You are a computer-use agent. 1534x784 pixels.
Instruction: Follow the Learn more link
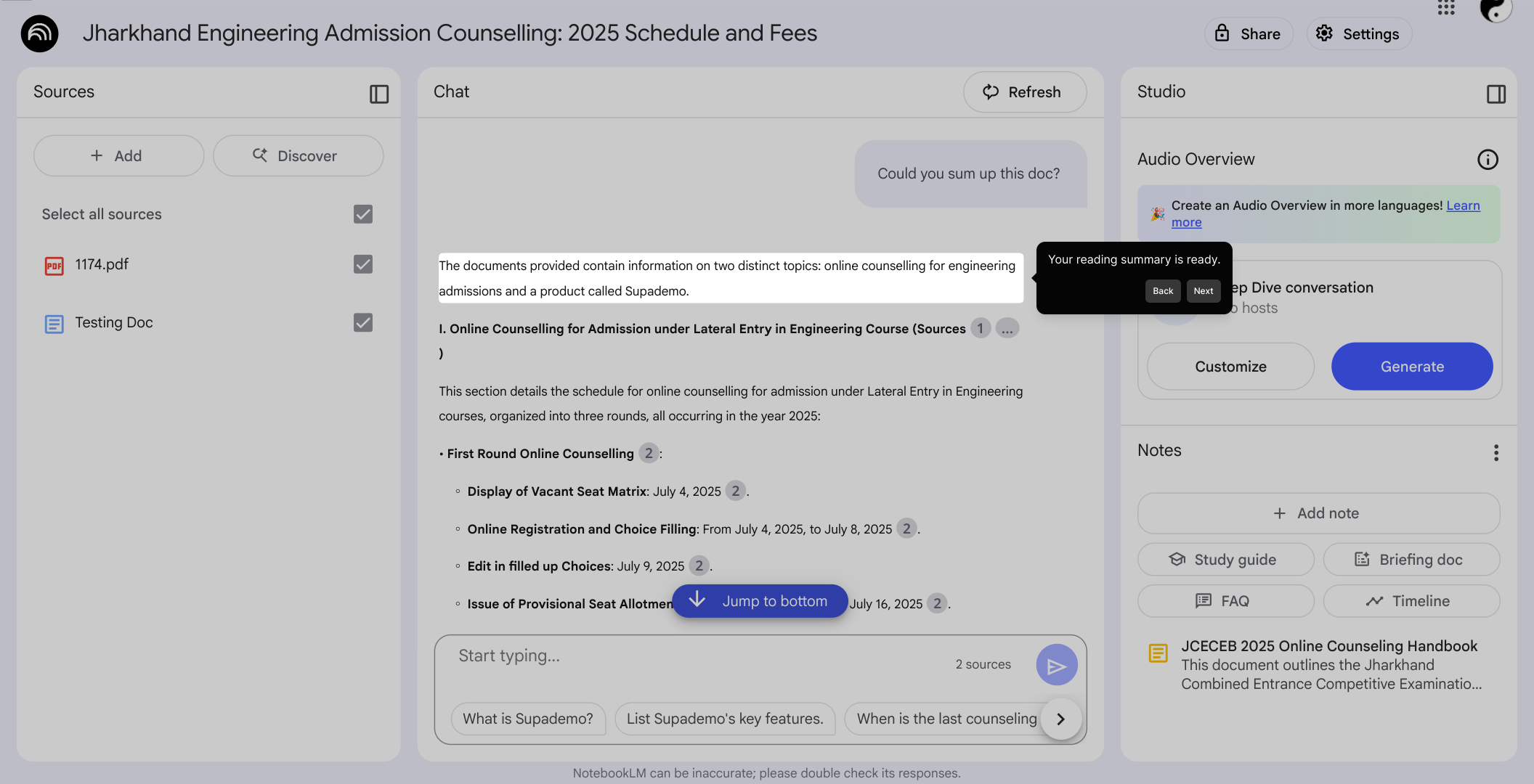point(1463,205)
